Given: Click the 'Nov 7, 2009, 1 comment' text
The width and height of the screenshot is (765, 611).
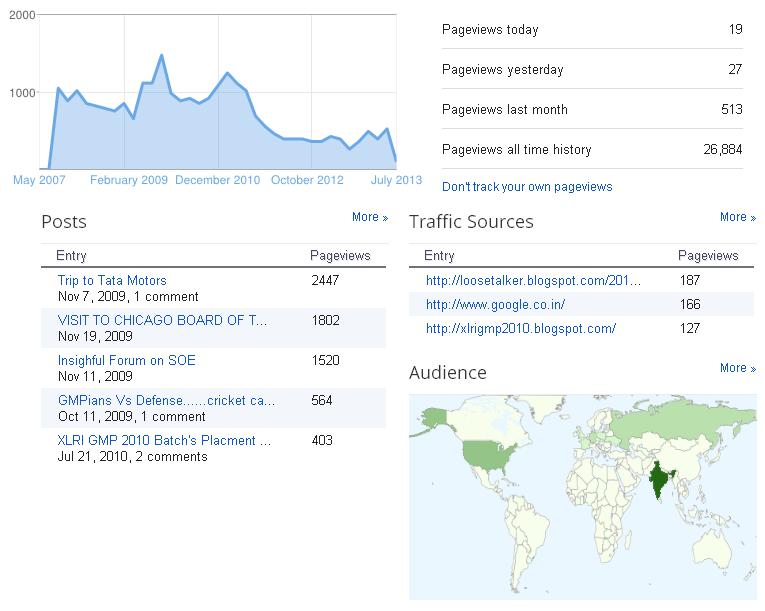Looking at the screenshot, I should 128,297.
